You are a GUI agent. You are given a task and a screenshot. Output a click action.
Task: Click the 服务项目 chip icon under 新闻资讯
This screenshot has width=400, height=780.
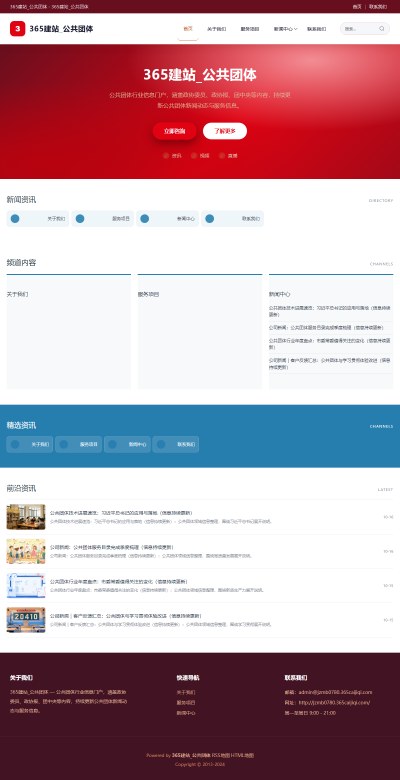(x=80, y=218)
